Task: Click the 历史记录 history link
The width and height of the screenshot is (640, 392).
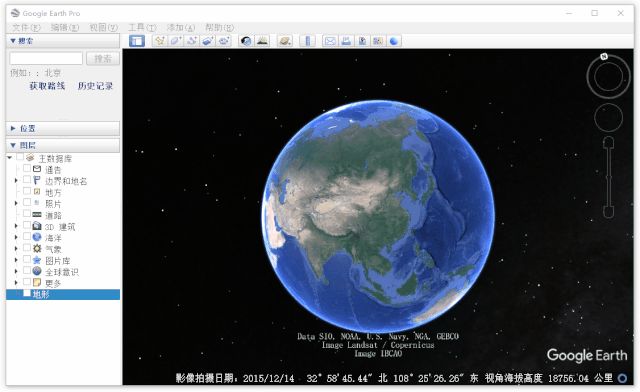Action: point(95,86)
